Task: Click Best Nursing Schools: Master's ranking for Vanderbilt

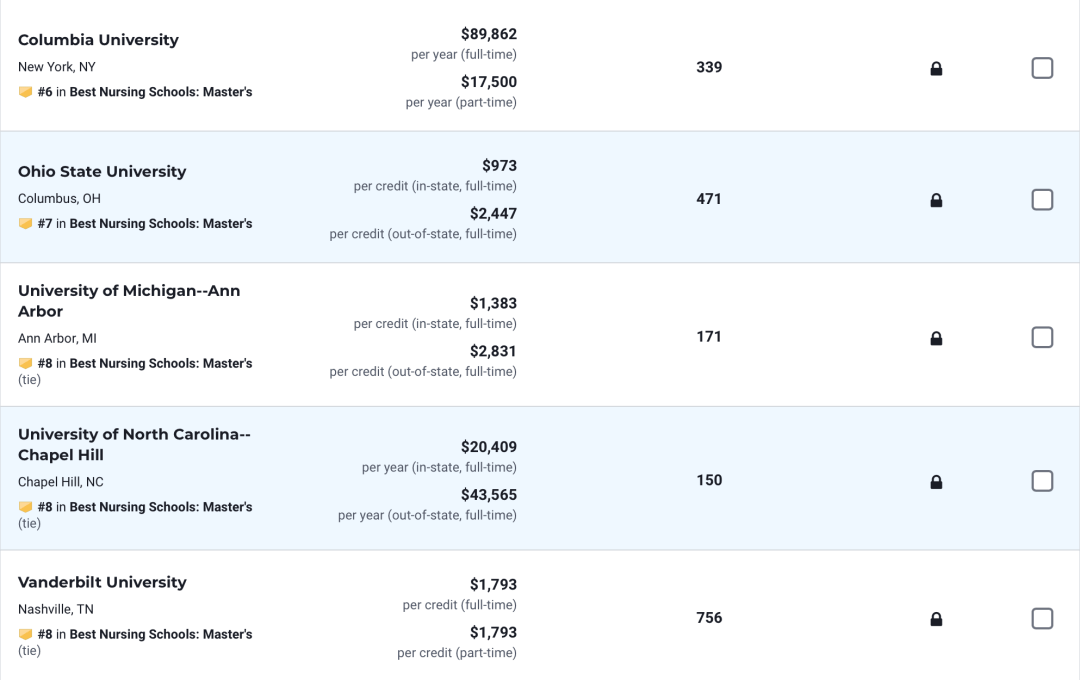Action: 160,634
